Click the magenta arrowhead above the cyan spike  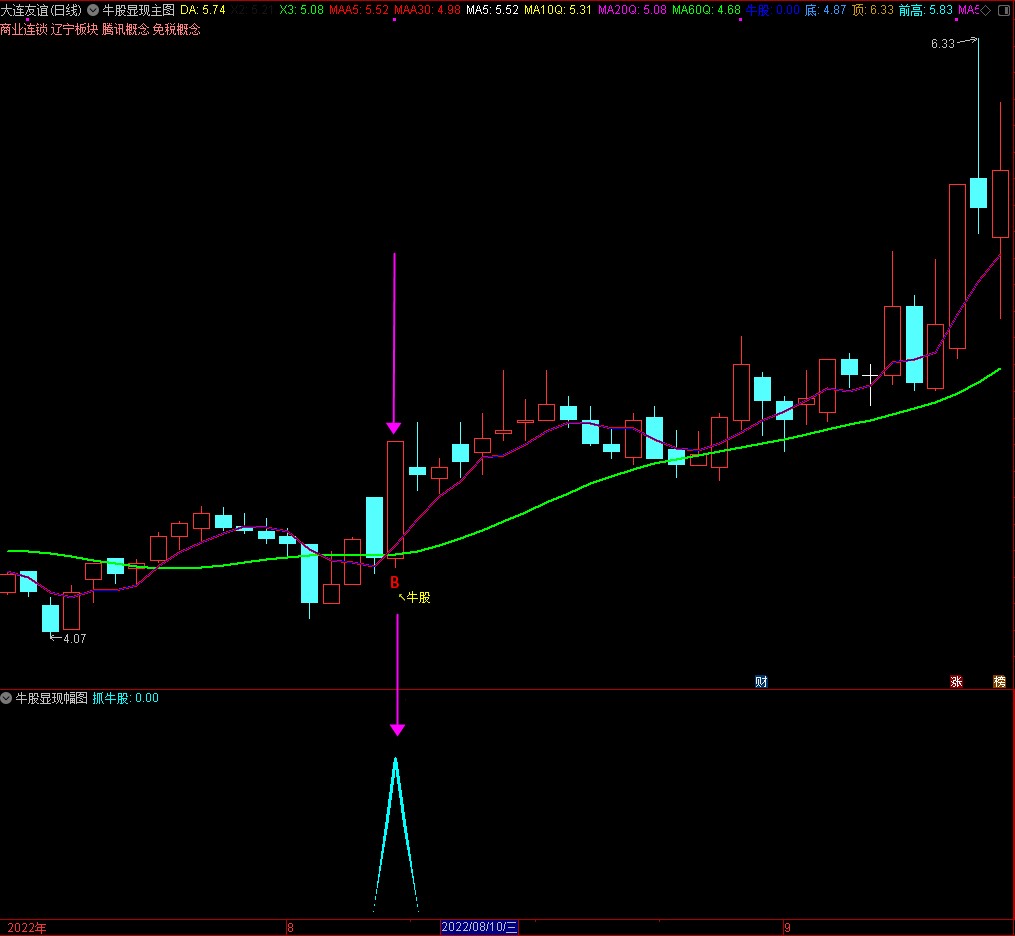click(397, 729)
